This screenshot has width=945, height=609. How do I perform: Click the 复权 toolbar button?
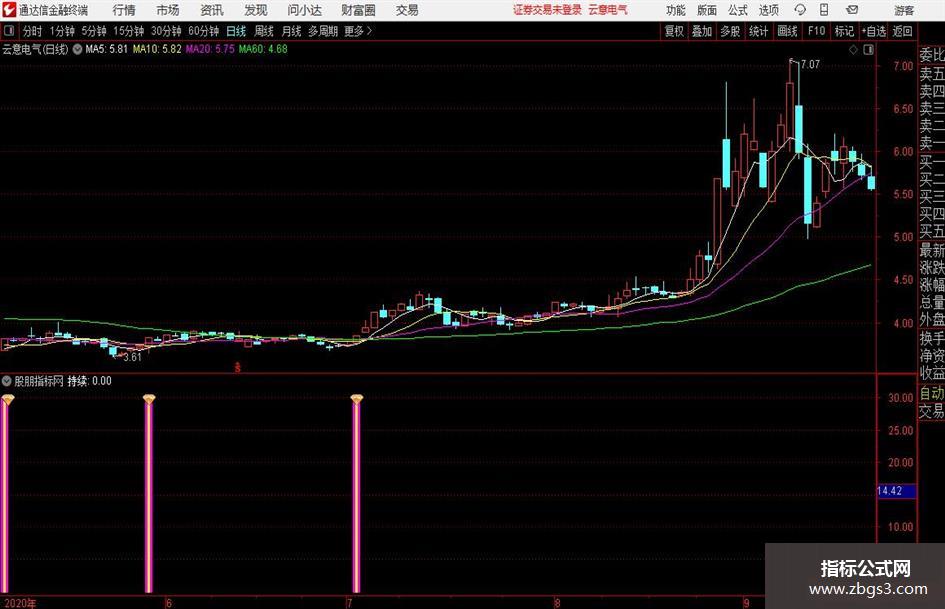[674, 31]
